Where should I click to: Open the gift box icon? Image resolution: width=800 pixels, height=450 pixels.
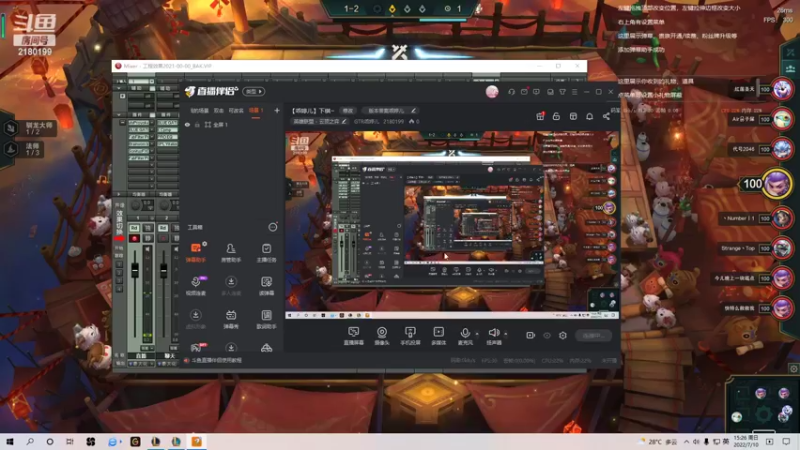click(x=540, y=116)
